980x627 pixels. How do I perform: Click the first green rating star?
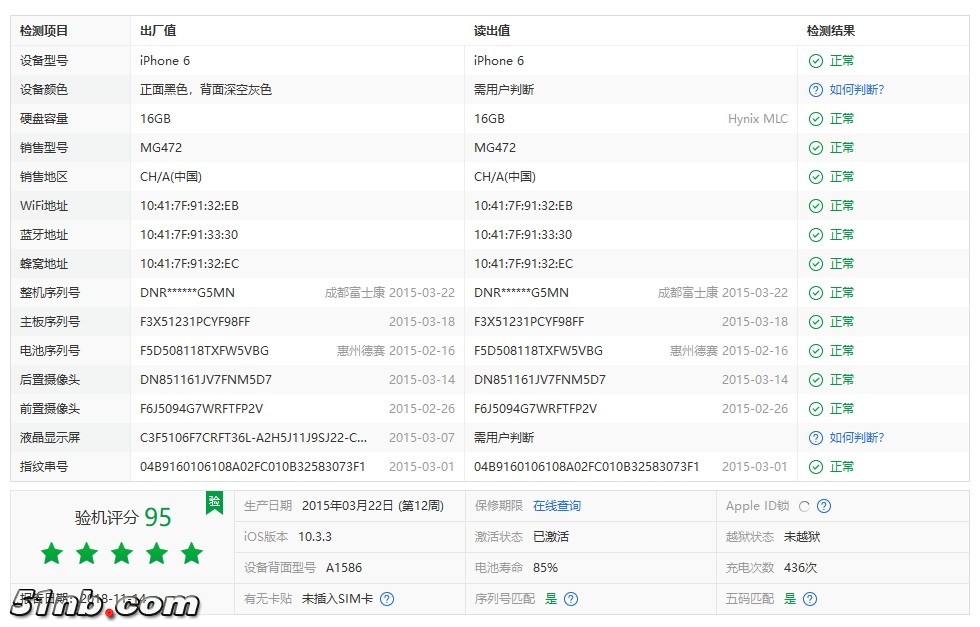click(x=52, y=553)
